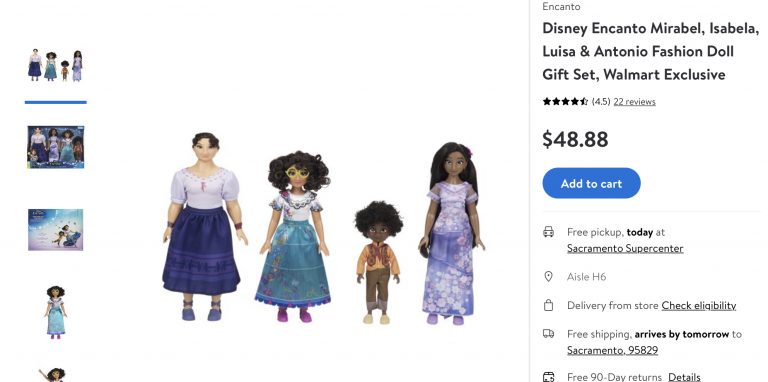Screen dimensions: 768x382
Task: Select the boxed gift set thumbnail
Action: click(x=56, y=147)
